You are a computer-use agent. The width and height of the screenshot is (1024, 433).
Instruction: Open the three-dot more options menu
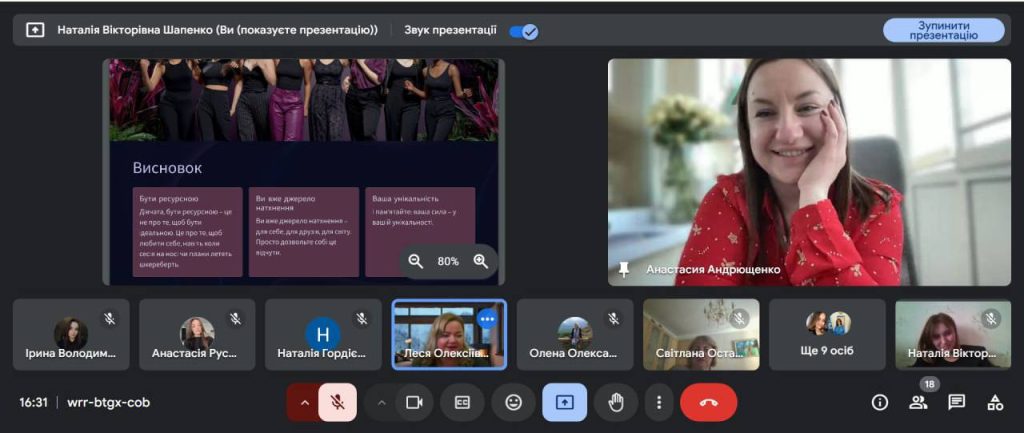[x=658, y=402]
